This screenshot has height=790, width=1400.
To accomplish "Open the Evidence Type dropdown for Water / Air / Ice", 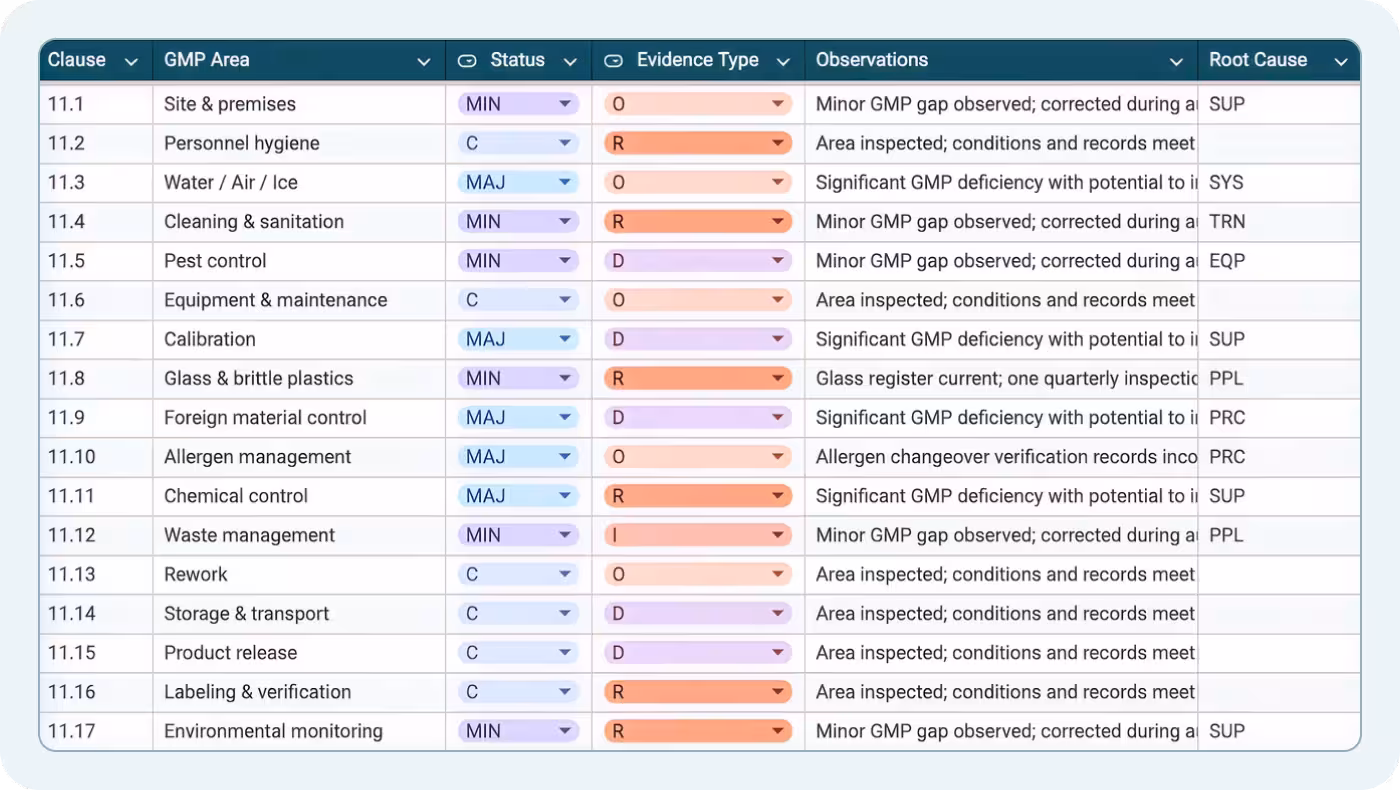I will (x=781, y=182).
